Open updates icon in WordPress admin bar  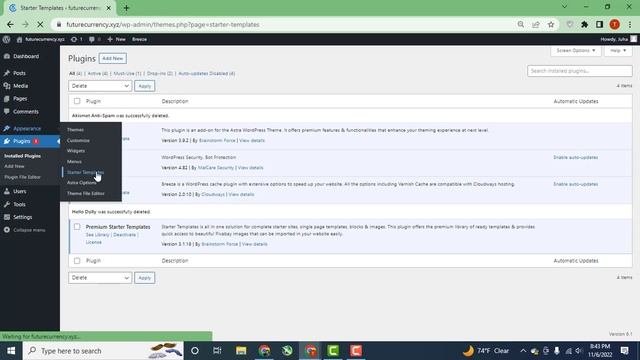click(76, 39)
